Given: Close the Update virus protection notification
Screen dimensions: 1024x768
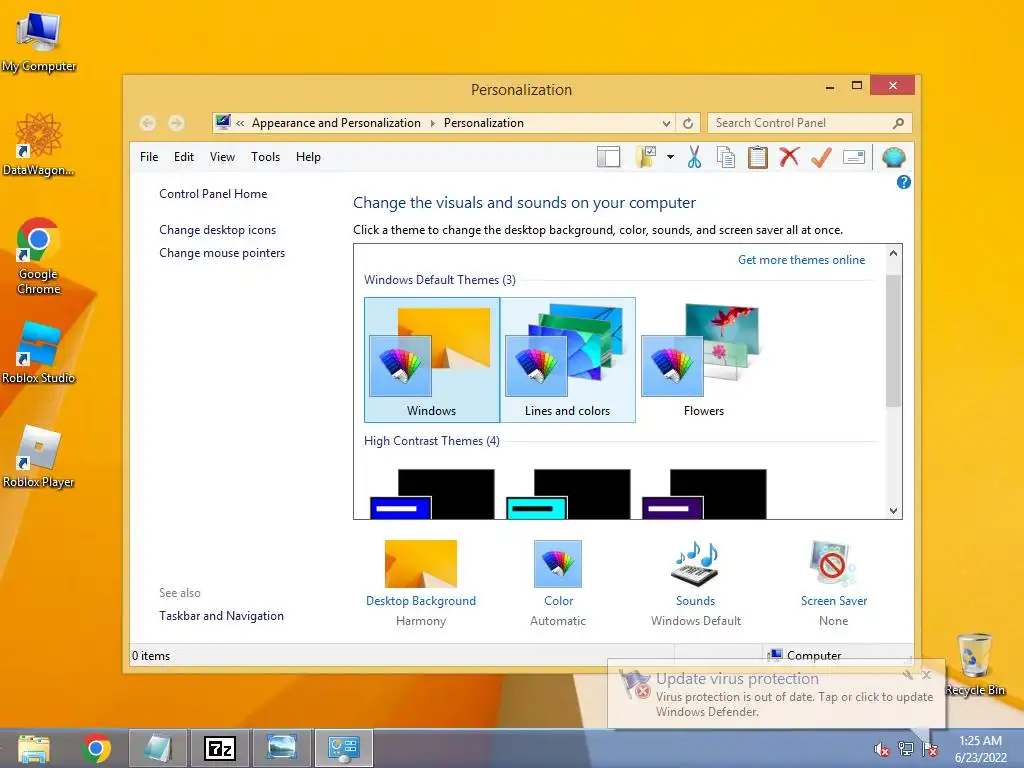Looking at the screenshot, I should pos(926,675).
